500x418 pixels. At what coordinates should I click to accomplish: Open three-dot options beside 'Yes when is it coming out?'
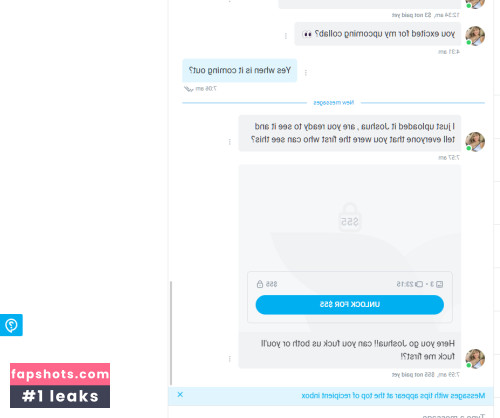(306, 72)
